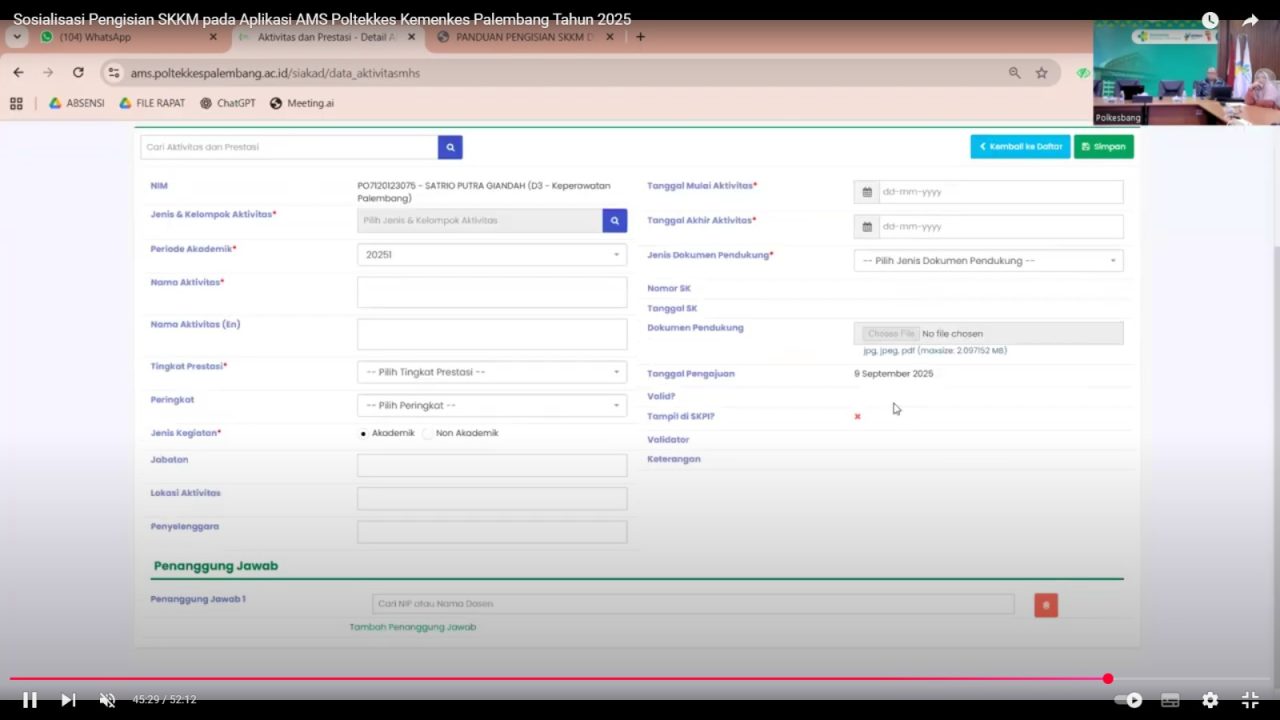Click the Tambah Penanggung Jawab link
1280x720 pixels.
pyautogui.click(x=412, y=627)
